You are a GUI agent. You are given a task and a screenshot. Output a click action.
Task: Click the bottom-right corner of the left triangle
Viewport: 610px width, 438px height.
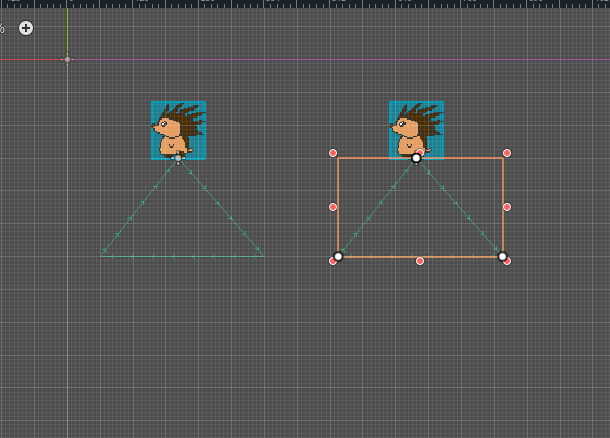coord(264,256)
